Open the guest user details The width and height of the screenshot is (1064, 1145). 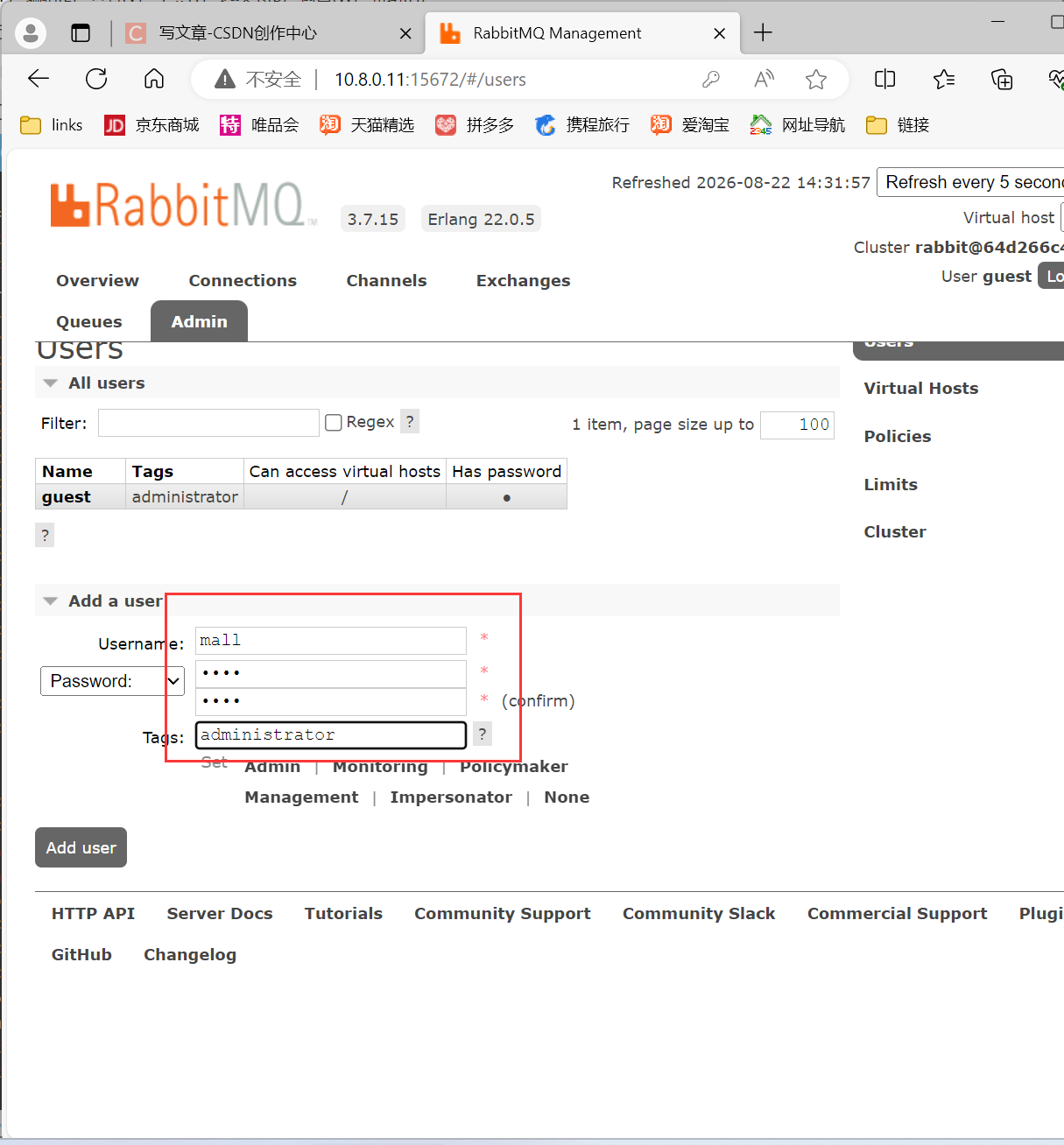67,497
